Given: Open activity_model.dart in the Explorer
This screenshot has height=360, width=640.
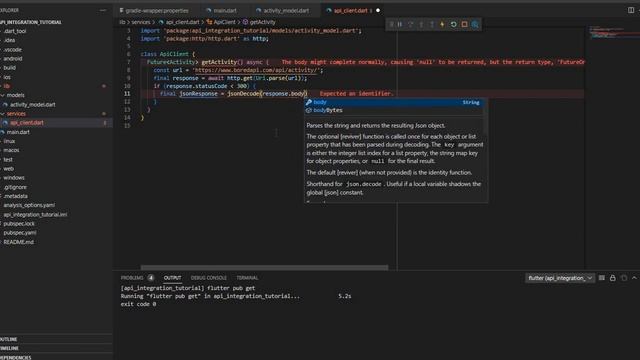Looking at the screenshot, I should click(x=33, y=104).
